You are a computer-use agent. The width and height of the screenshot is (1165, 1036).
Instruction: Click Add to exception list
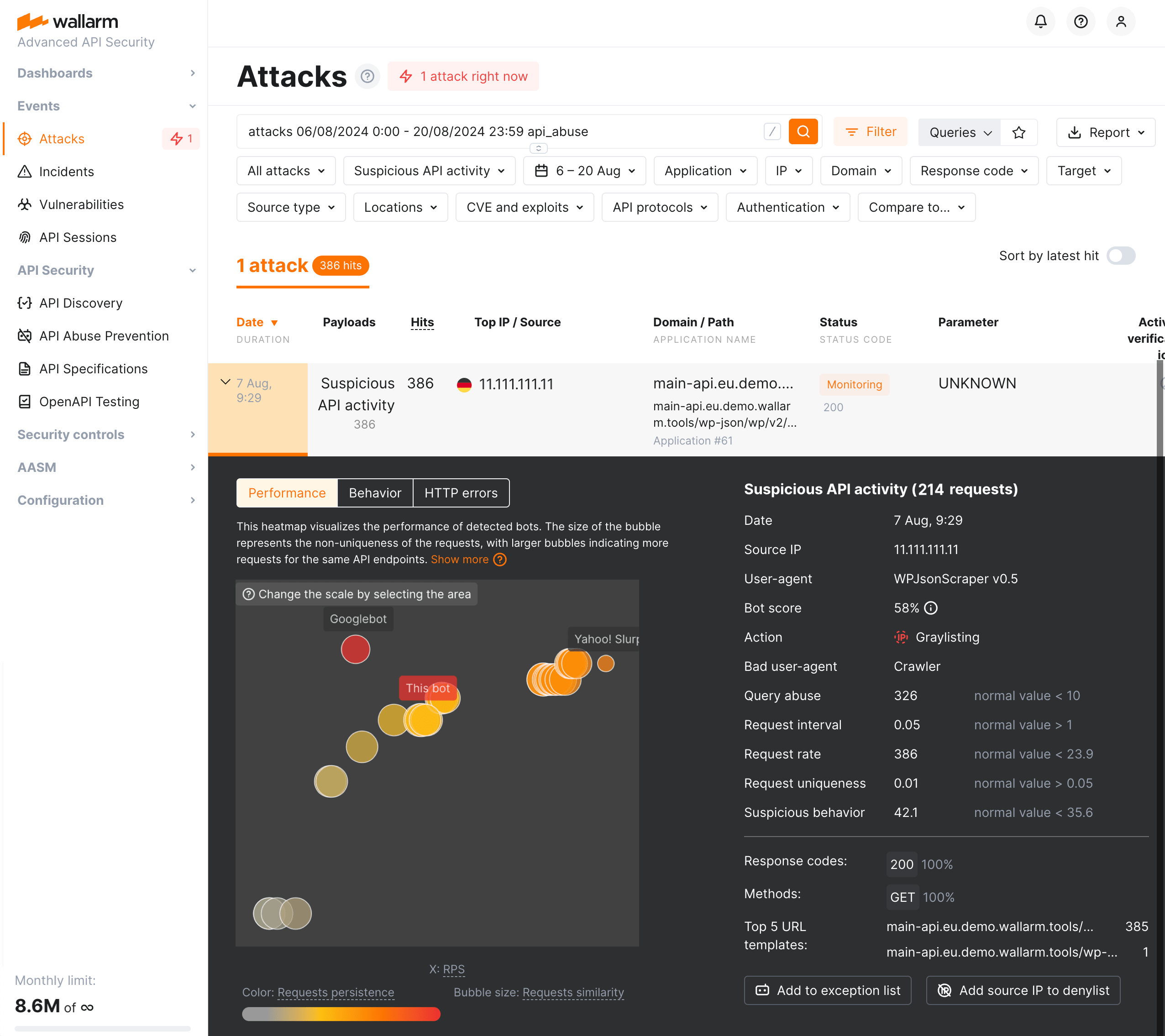click(827, 990)
